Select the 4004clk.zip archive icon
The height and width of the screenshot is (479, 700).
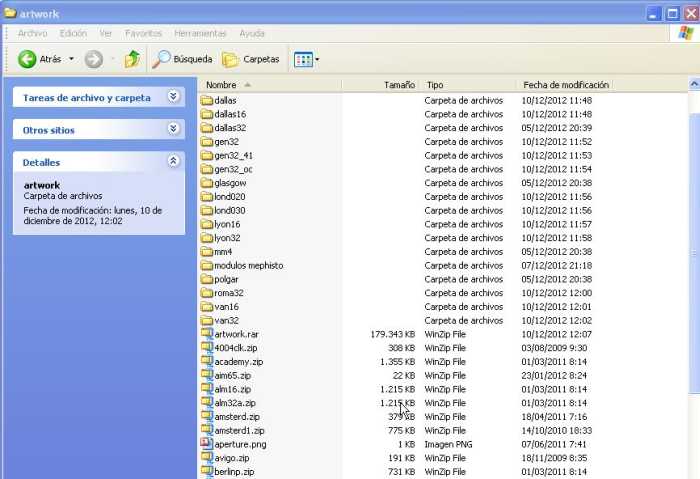(207, 347)
